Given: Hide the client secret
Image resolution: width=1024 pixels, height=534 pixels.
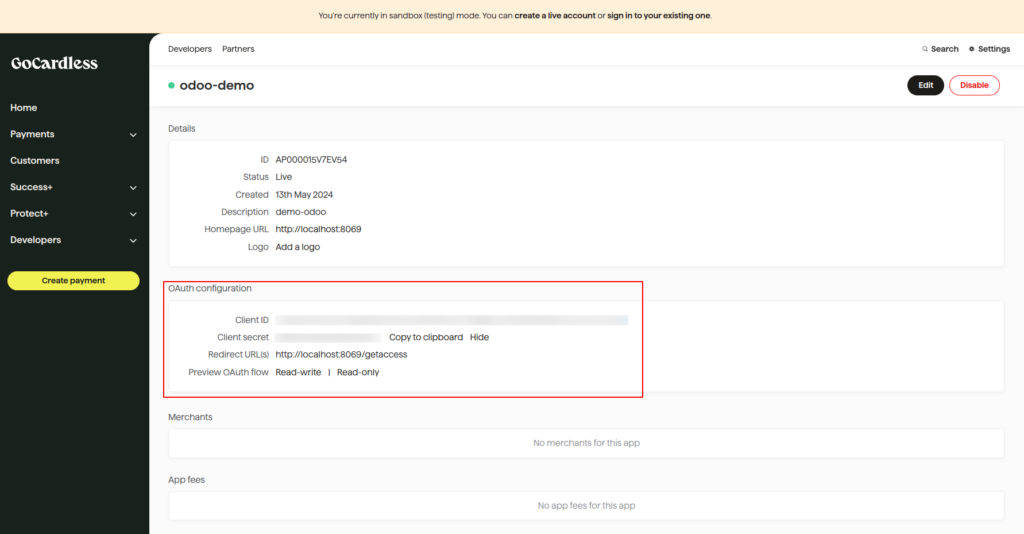Looking at the screenshot, I should point(479,338).
